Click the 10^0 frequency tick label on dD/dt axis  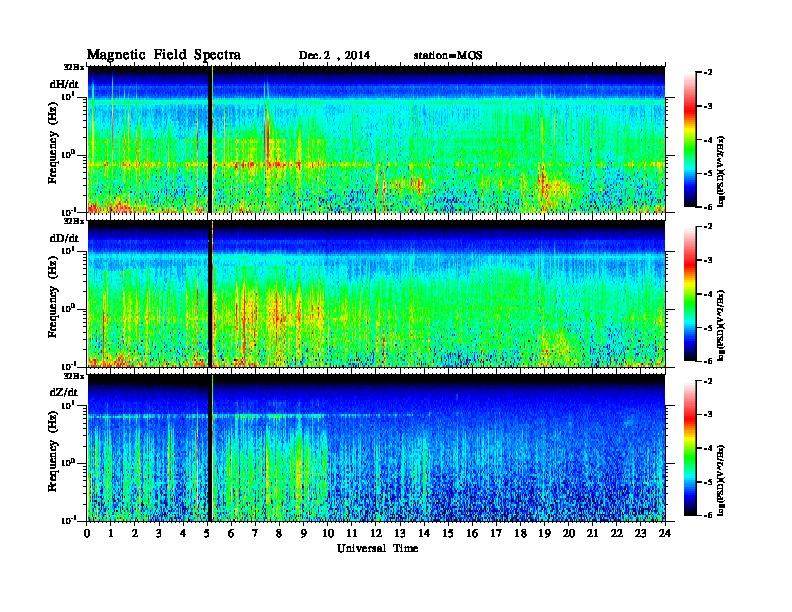(x=67, y=308)
